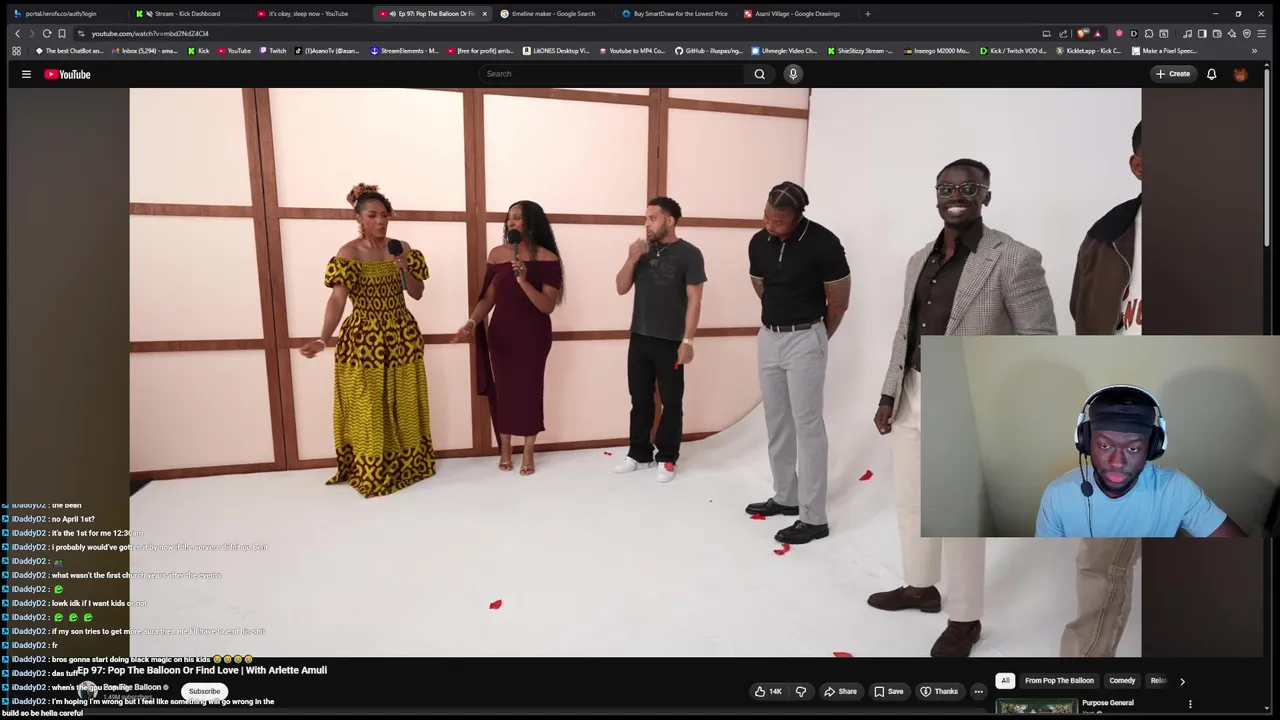This screenshot has width=1280, height=720.
Task: Click the Create button
Action: [1173, 74]
